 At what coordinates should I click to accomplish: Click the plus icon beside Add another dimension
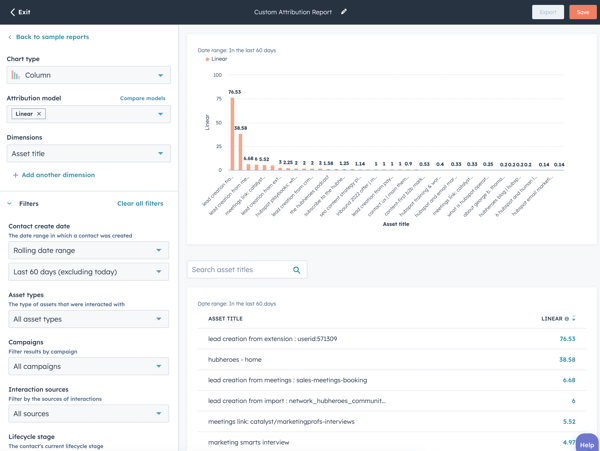(15, 175)
